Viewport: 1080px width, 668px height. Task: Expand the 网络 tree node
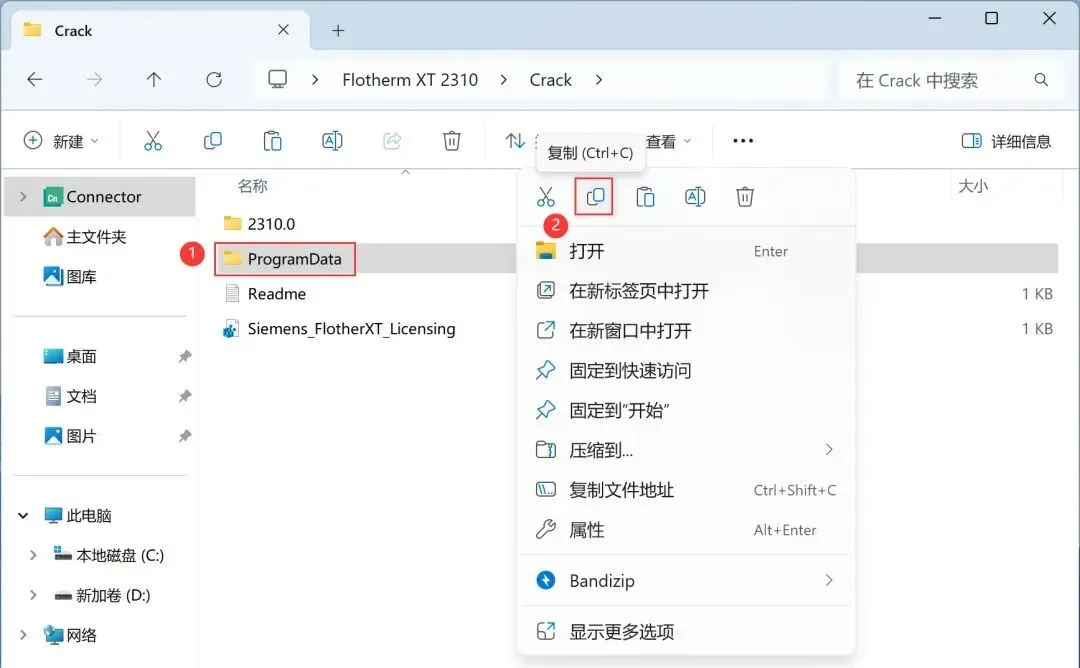(x=23, y=635)
